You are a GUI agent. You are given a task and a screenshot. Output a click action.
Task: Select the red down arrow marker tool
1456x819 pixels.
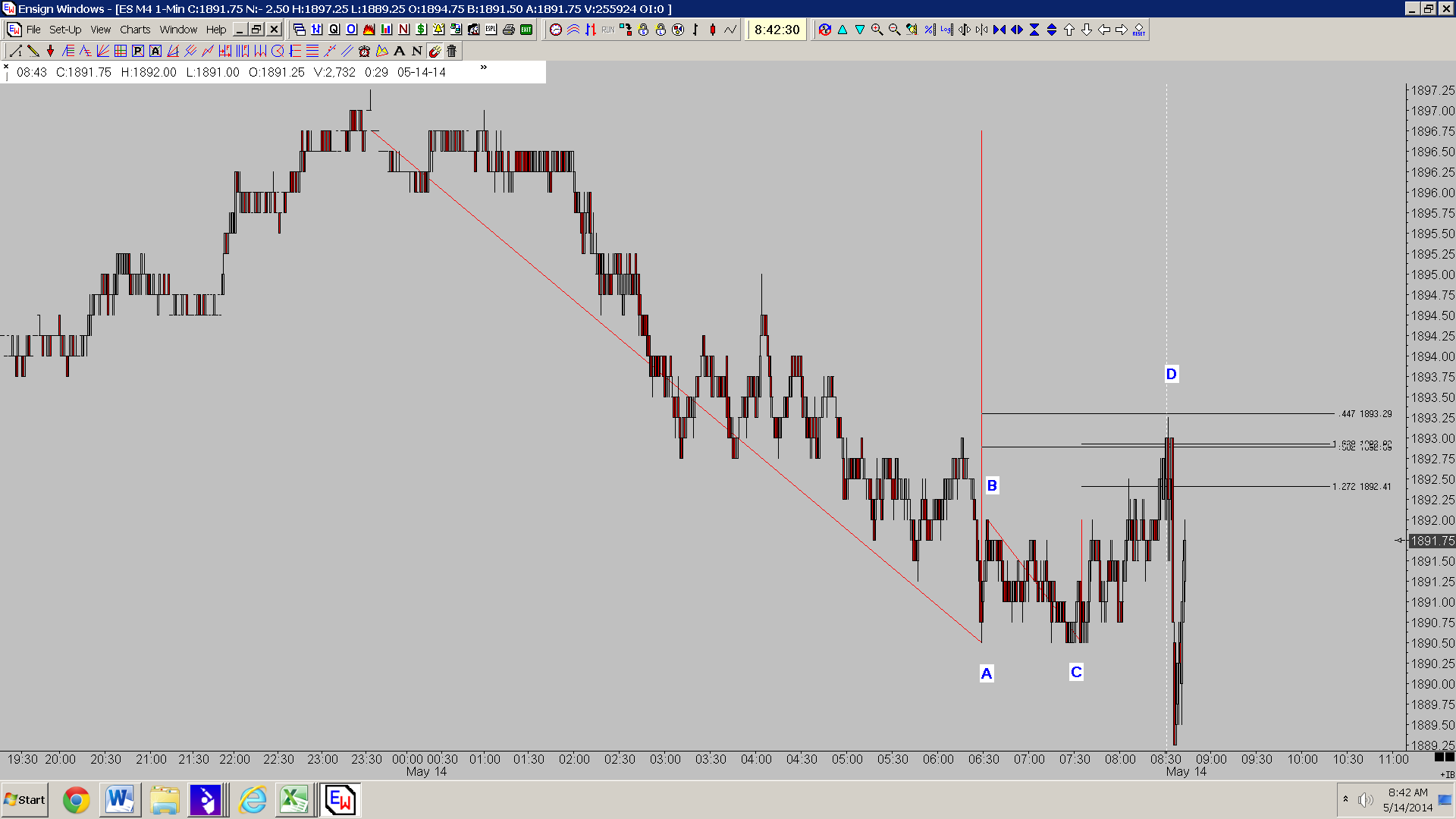(50, 51)
